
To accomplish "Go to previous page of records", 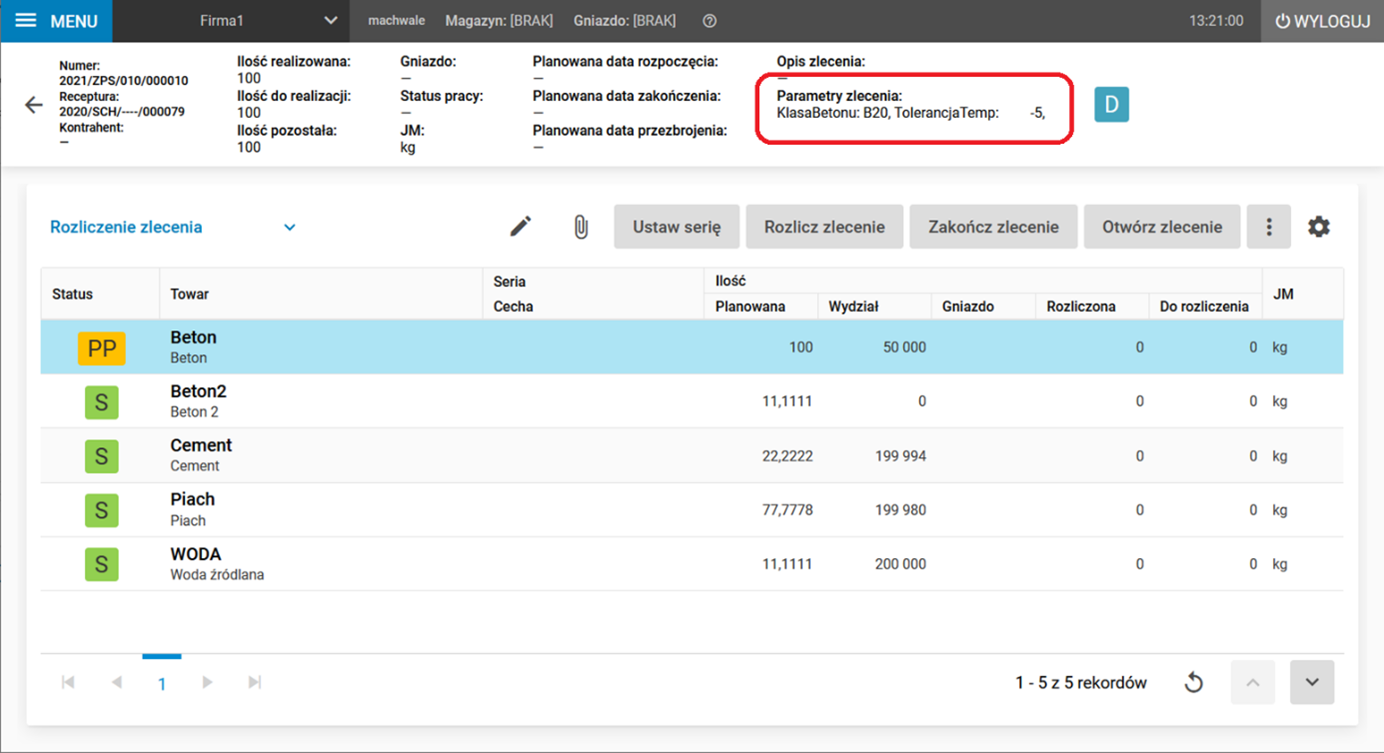I will point(116,682).
